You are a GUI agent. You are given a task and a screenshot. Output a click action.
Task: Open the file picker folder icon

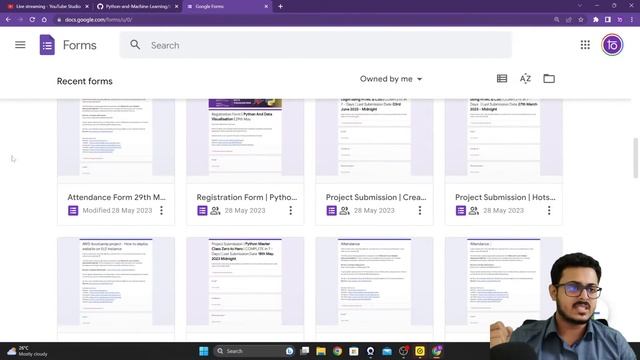[x=549, y=78]
